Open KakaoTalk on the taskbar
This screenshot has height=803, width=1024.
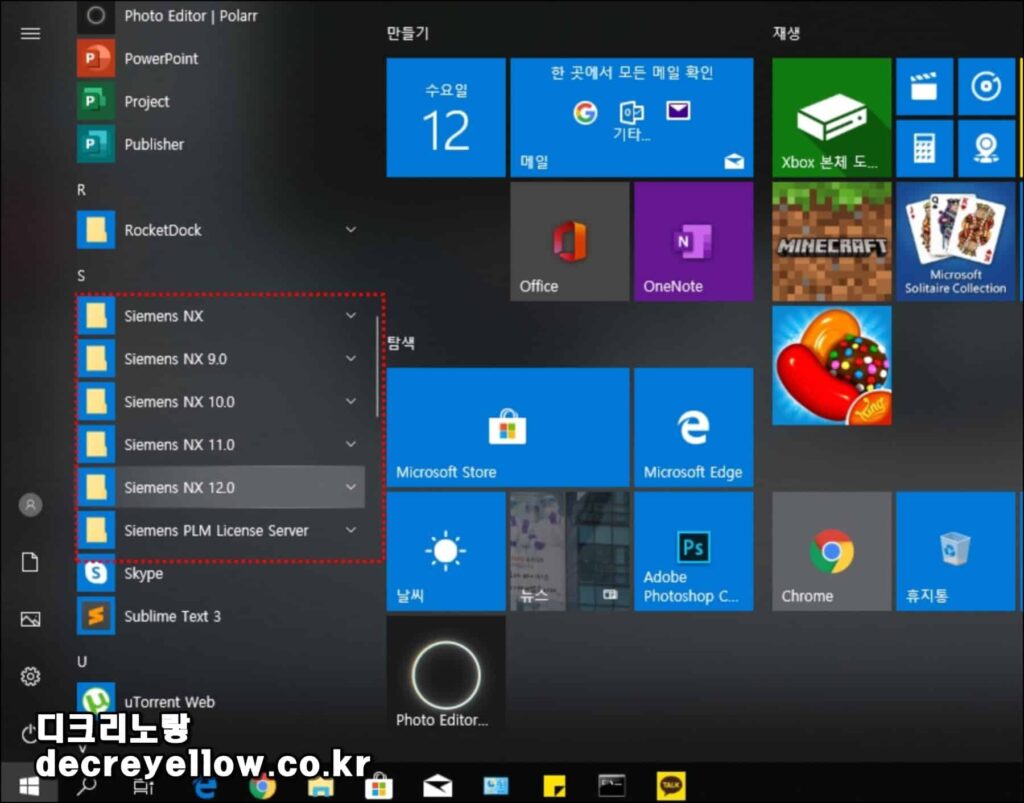[x=670, y=785]
